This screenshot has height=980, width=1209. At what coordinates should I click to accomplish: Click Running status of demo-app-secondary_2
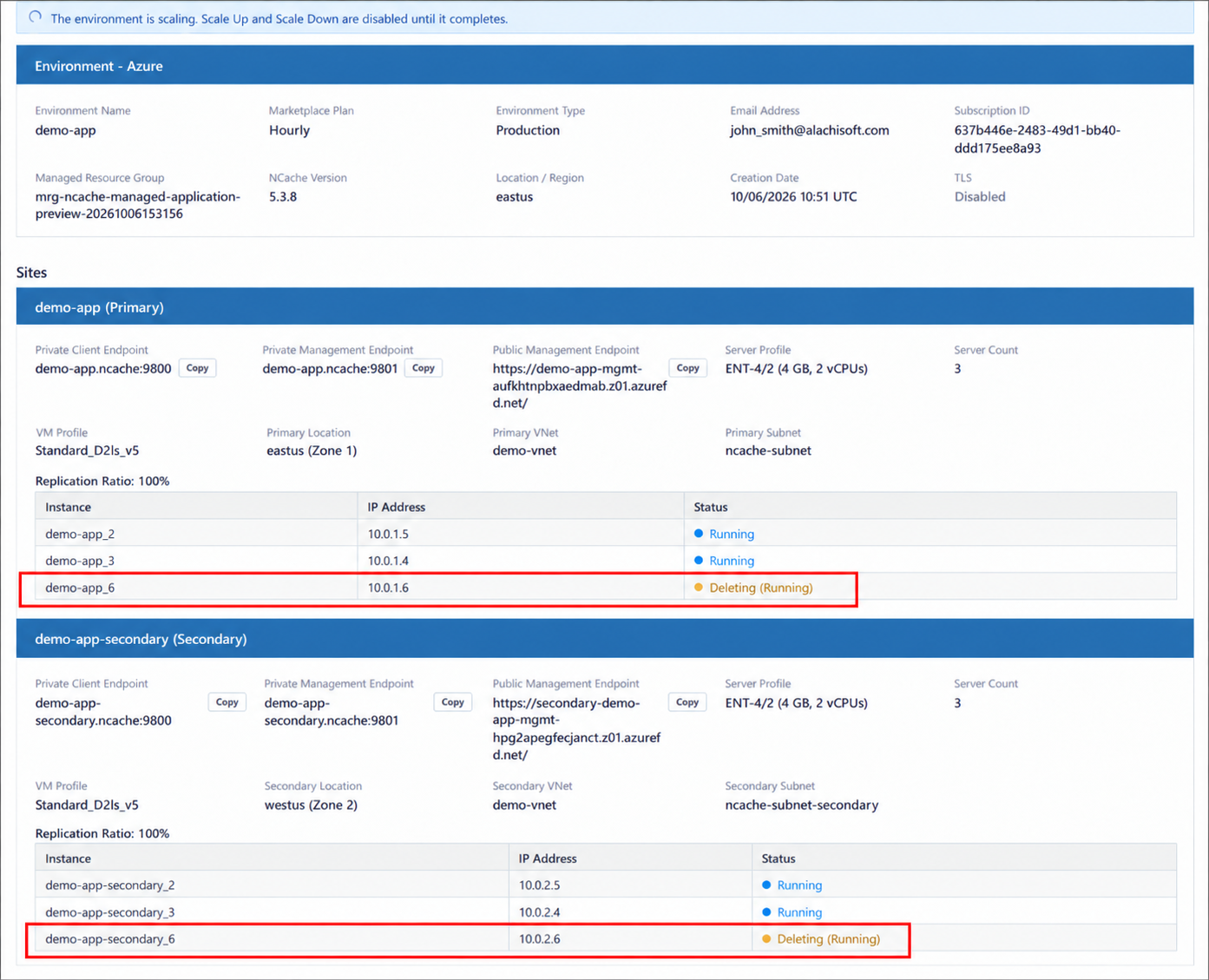click(x=799, y=885)
